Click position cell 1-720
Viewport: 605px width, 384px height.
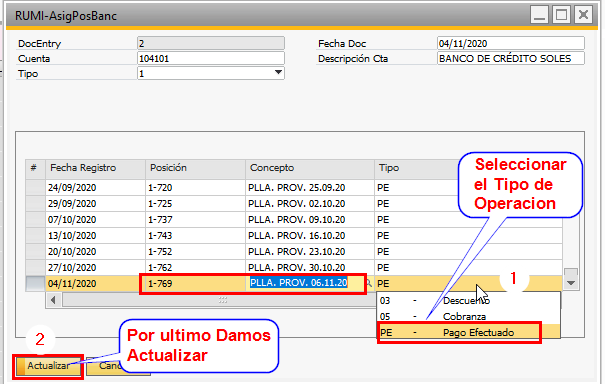tap(195, 188)
